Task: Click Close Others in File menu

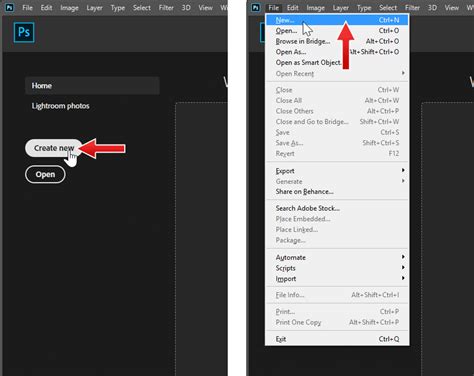Action: point(337,111)
